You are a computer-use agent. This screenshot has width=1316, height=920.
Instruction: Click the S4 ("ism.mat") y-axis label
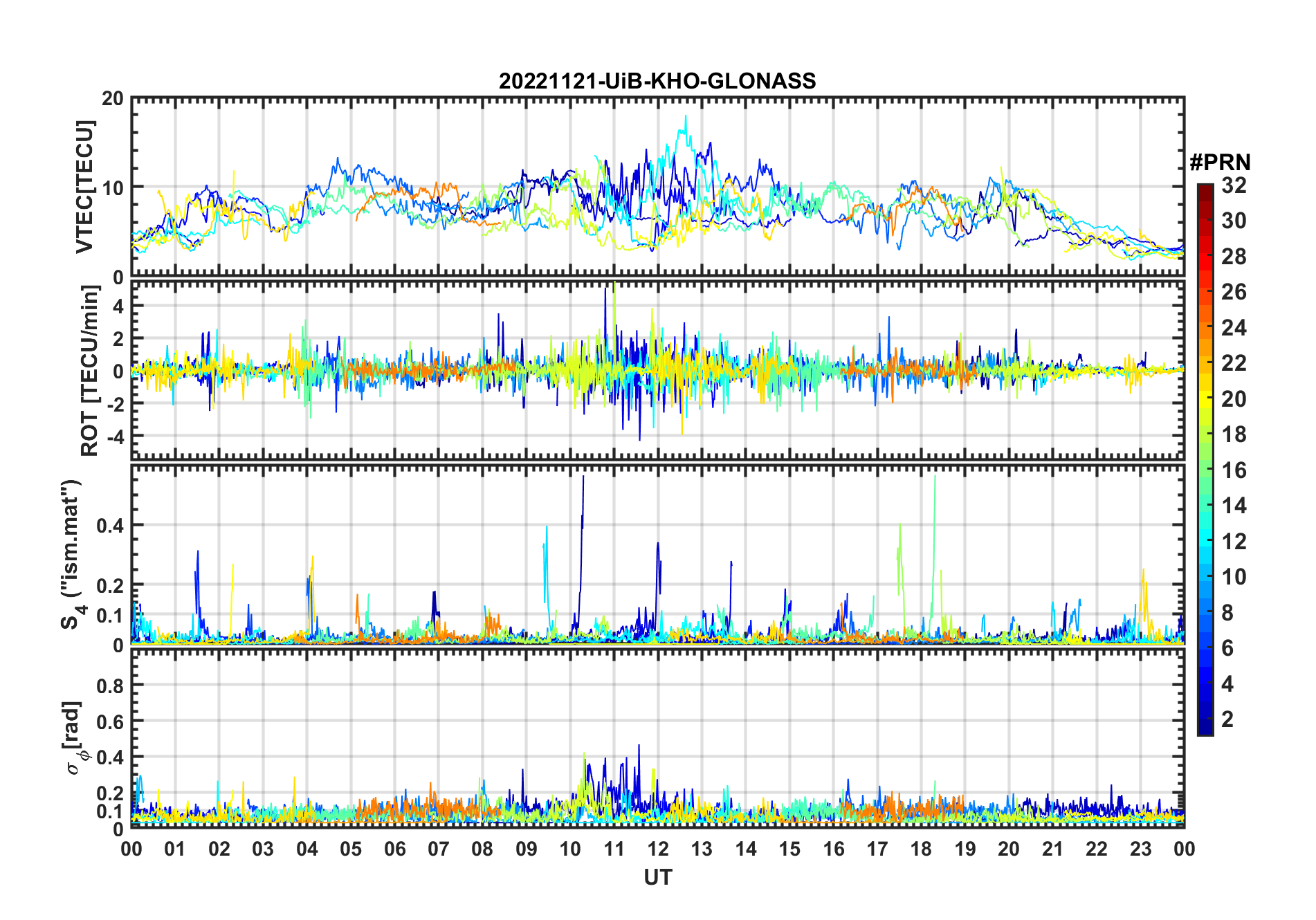[71, 555]
